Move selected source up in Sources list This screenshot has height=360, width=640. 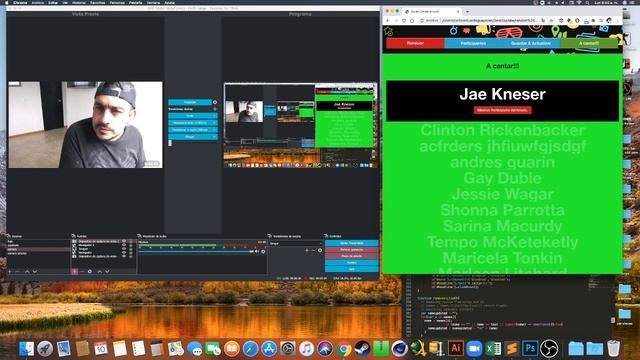100,271
